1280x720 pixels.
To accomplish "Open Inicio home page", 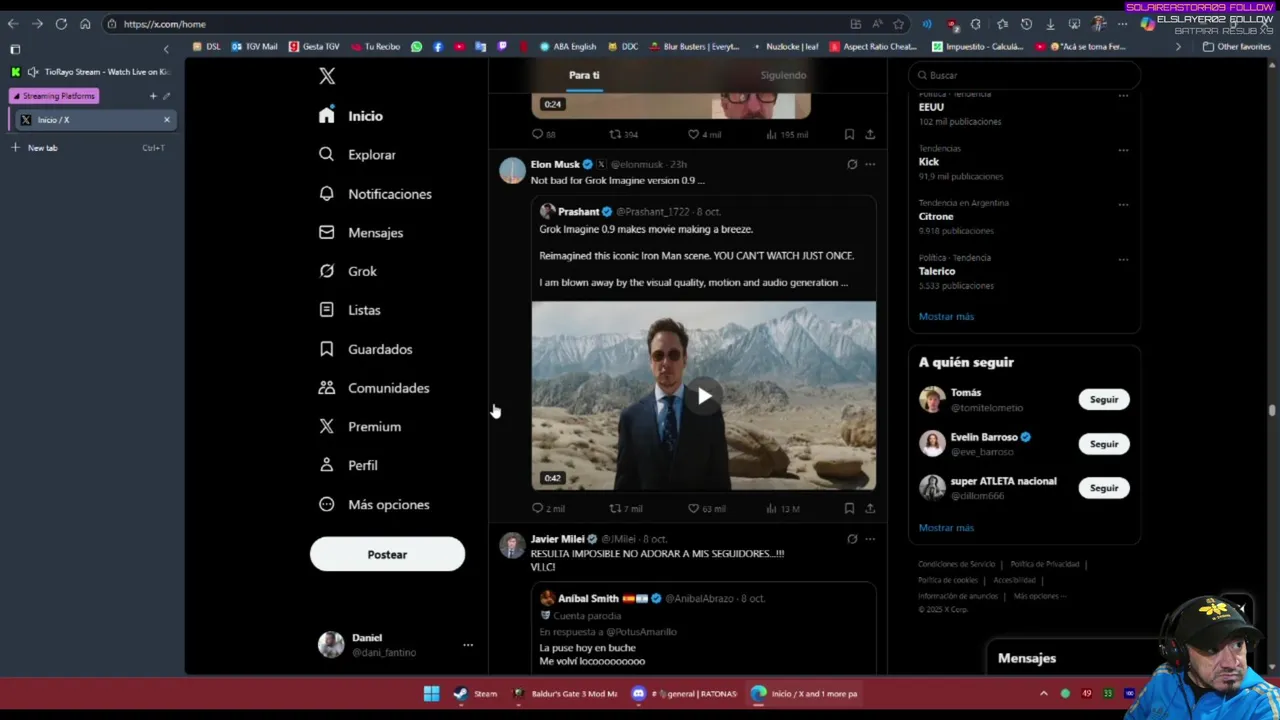I will click(x=351, y=116).
